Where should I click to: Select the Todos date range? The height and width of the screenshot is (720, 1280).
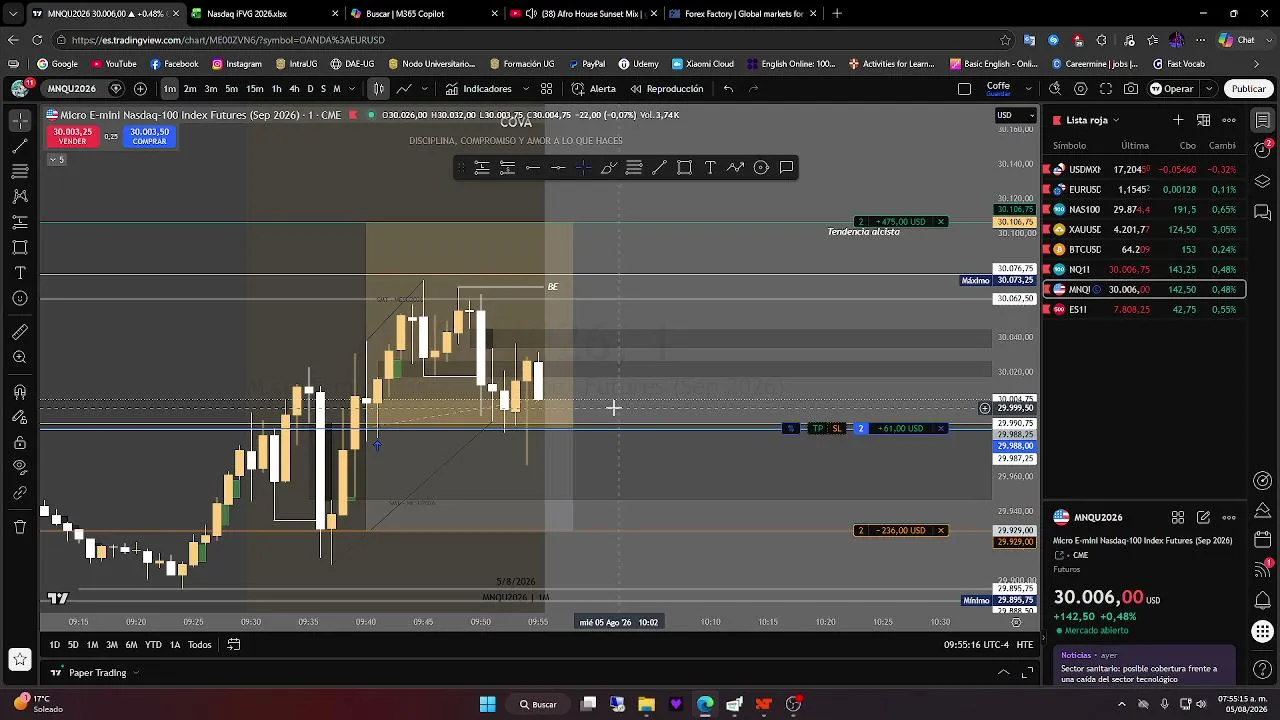(200, 645)
